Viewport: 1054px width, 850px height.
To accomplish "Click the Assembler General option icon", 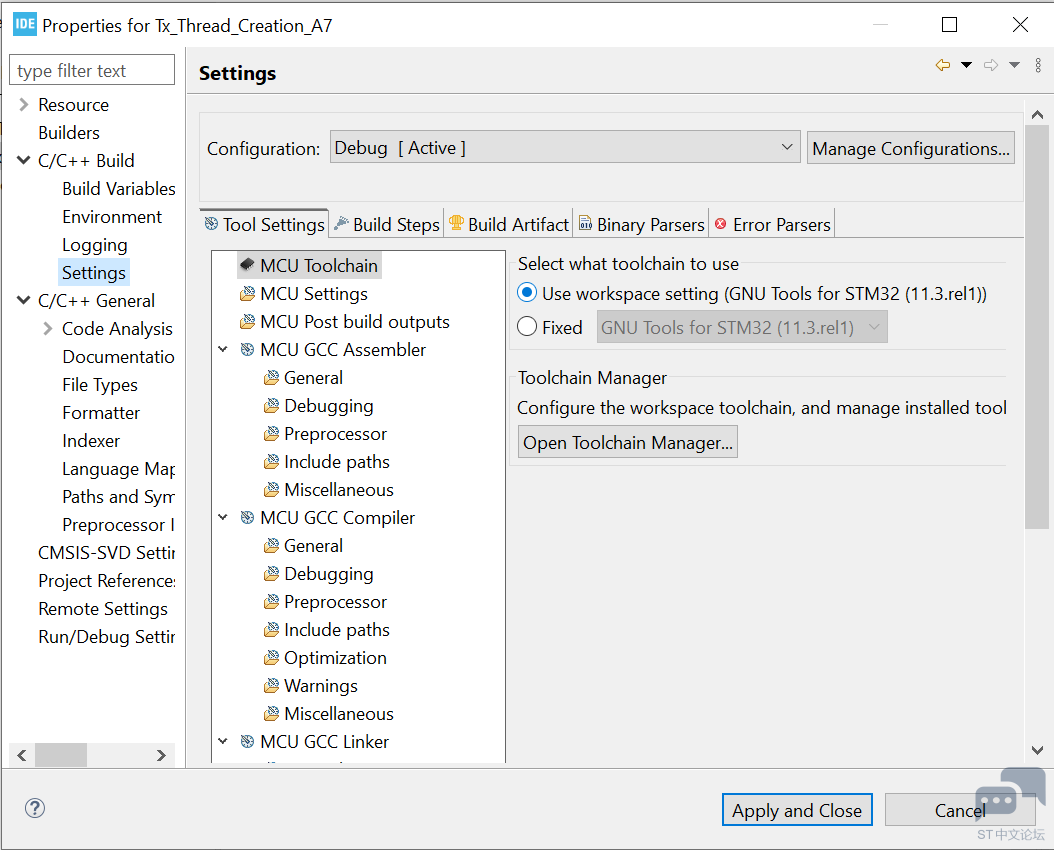I will pyautogui.click(x=271, y=378).
